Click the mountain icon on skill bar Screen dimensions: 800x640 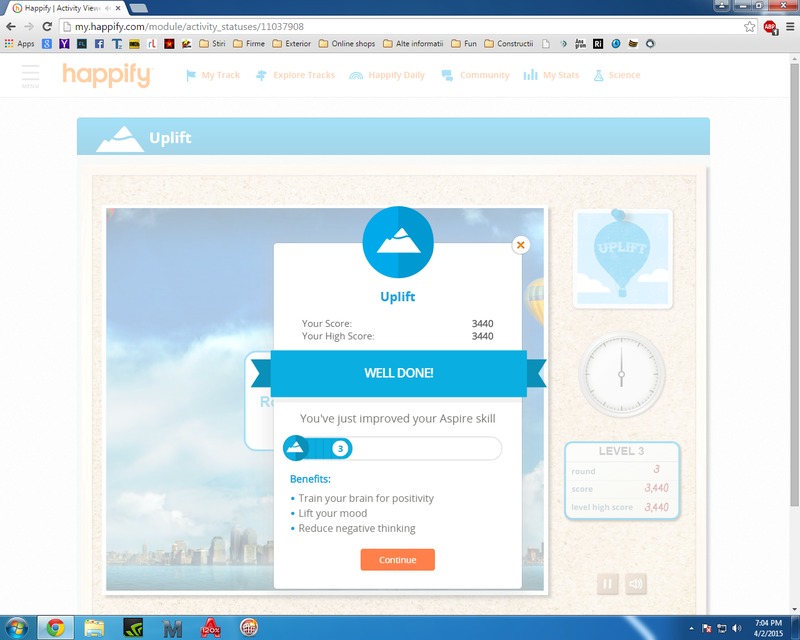296,448
